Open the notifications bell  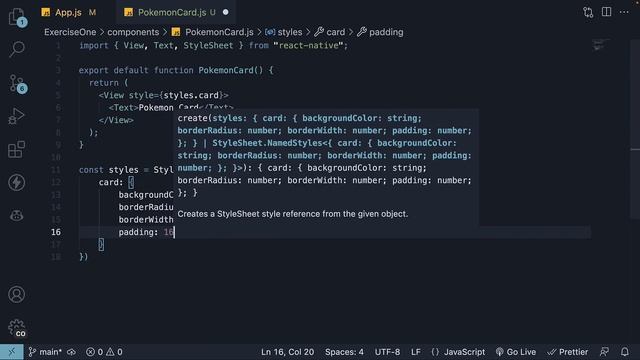(x=625, y=352)
